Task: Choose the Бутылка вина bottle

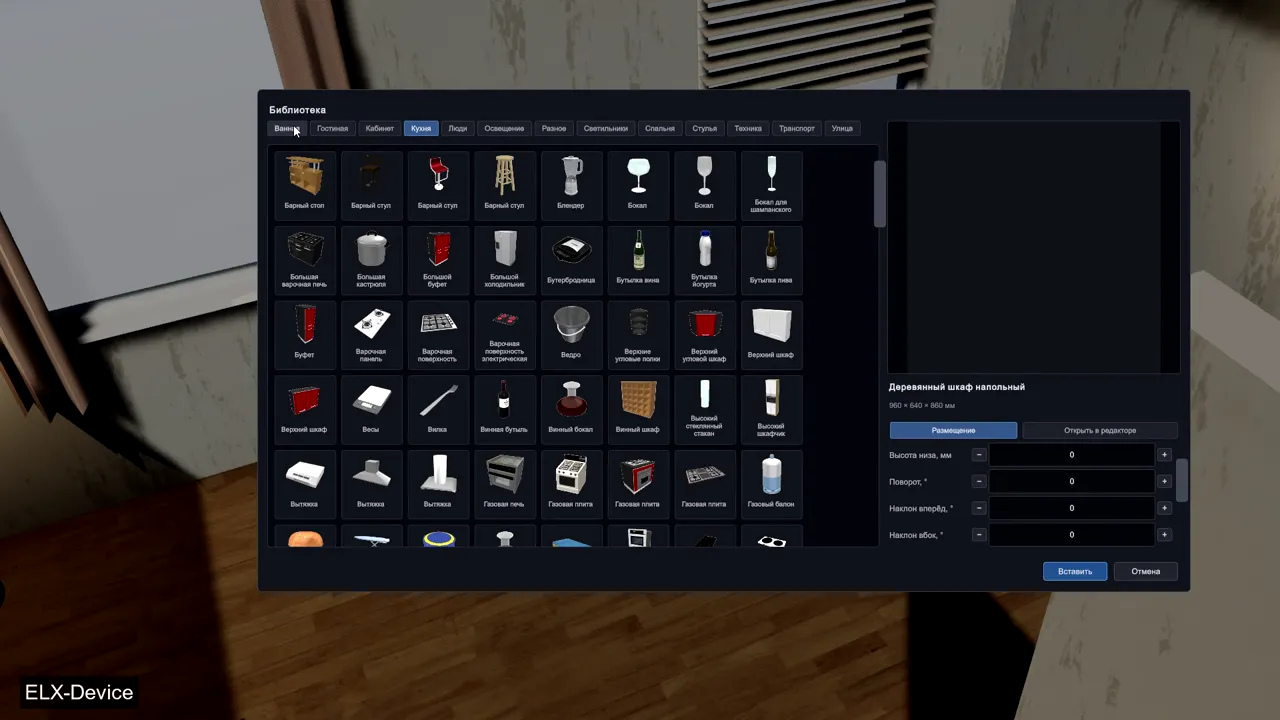Action: point(638,259)
